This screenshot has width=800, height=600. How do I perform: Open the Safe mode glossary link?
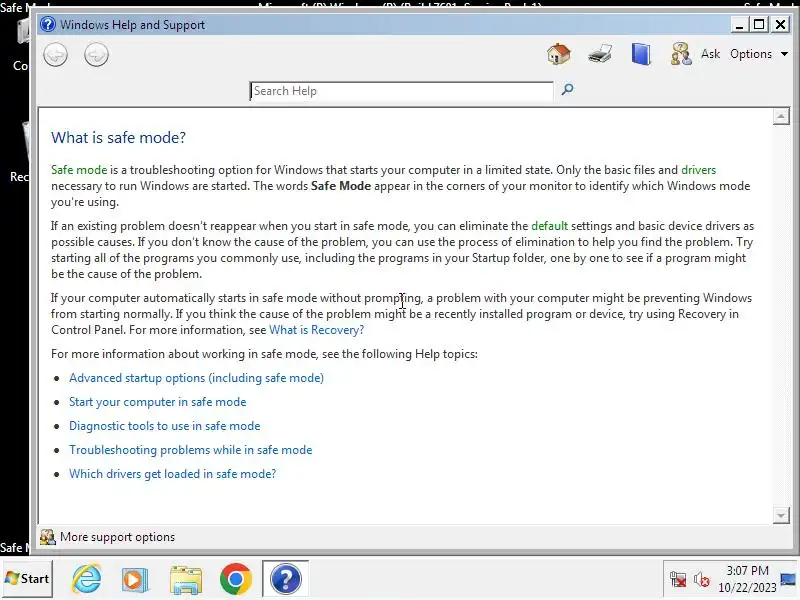pyautogui.click(x=79, y=170)
